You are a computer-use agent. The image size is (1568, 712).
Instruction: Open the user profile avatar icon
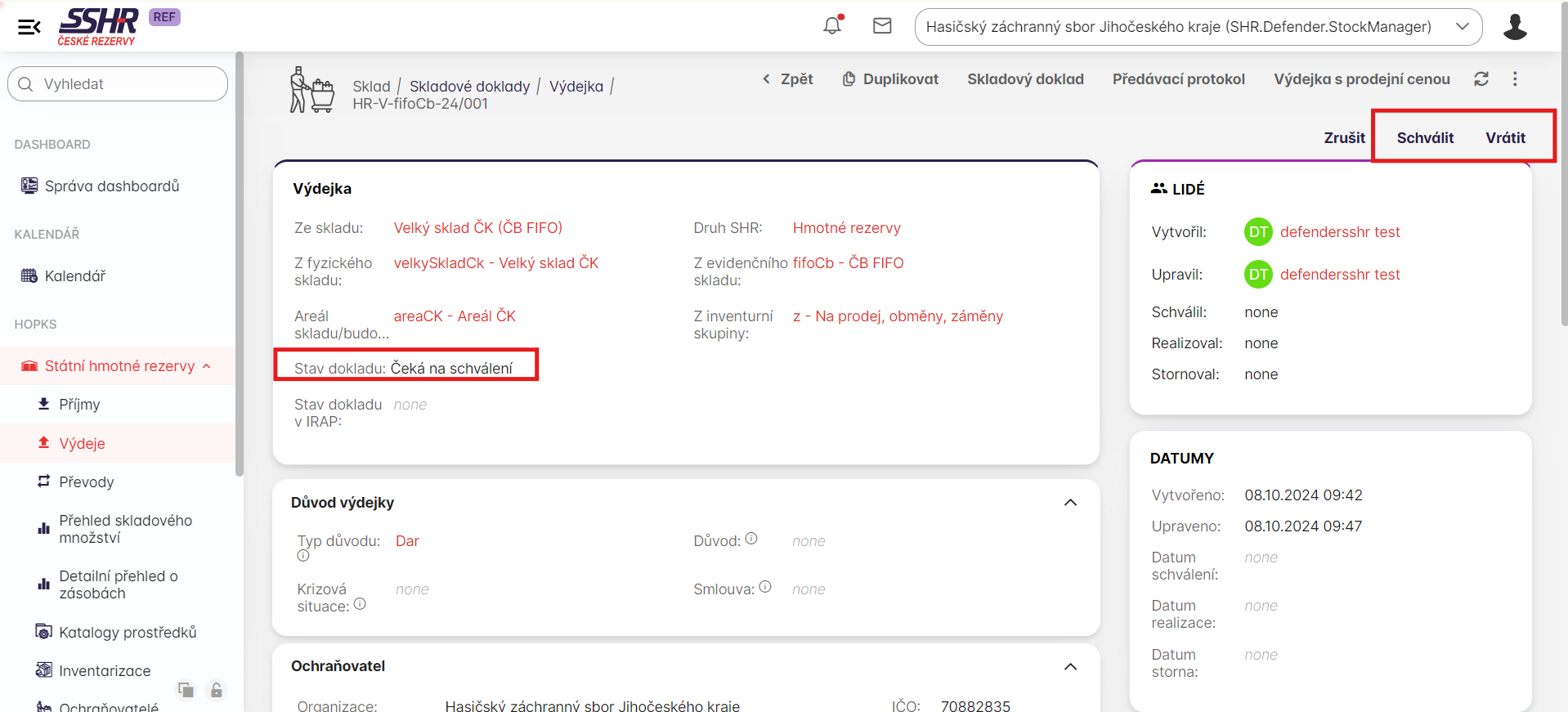pos(1514,27)
